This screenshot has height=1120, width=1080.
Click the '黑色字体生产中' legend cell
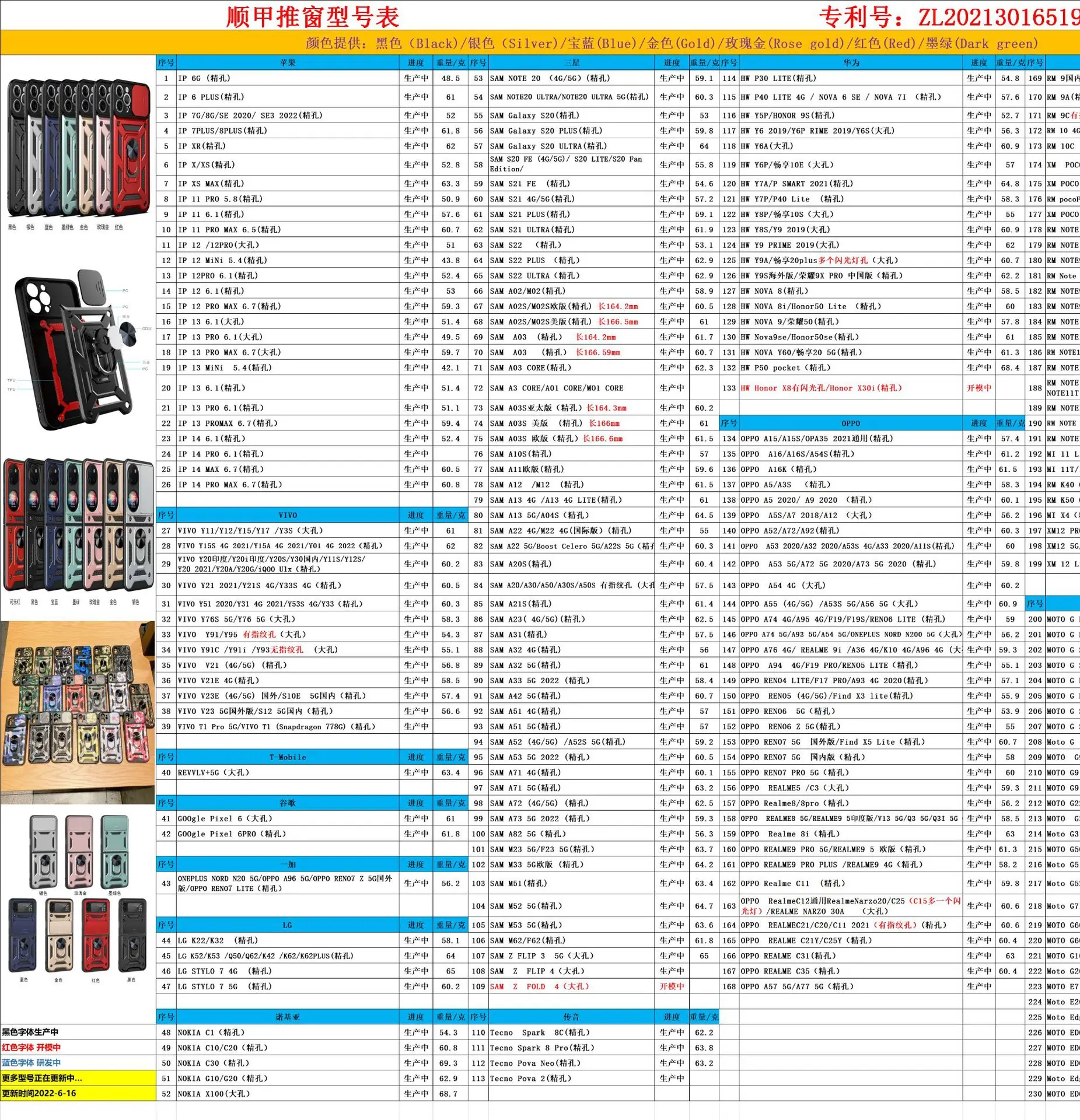tap(78, 1032)
